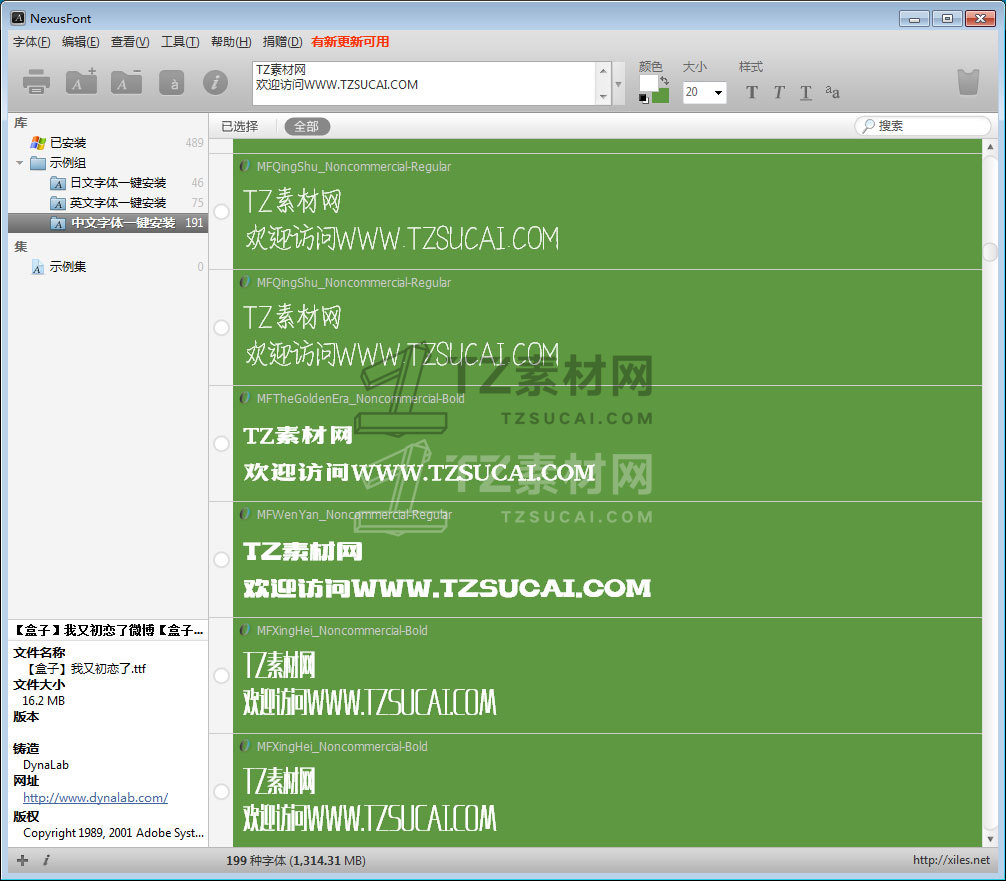Click the 199 种字体 status bar text
The width and height of the screenshot is (1006, 881).
296,860
